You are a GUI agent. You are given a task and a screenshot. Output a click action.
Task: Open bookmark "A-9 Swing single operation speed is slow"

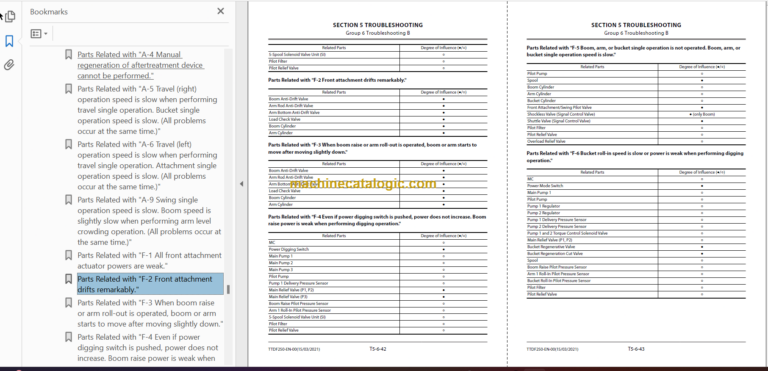click(x=149, y=221)
